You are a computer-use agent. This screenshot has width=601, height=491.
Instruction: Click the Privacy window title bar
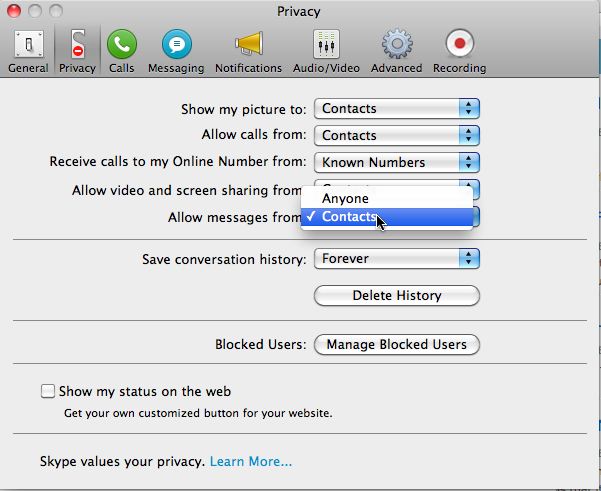point(300,12)
